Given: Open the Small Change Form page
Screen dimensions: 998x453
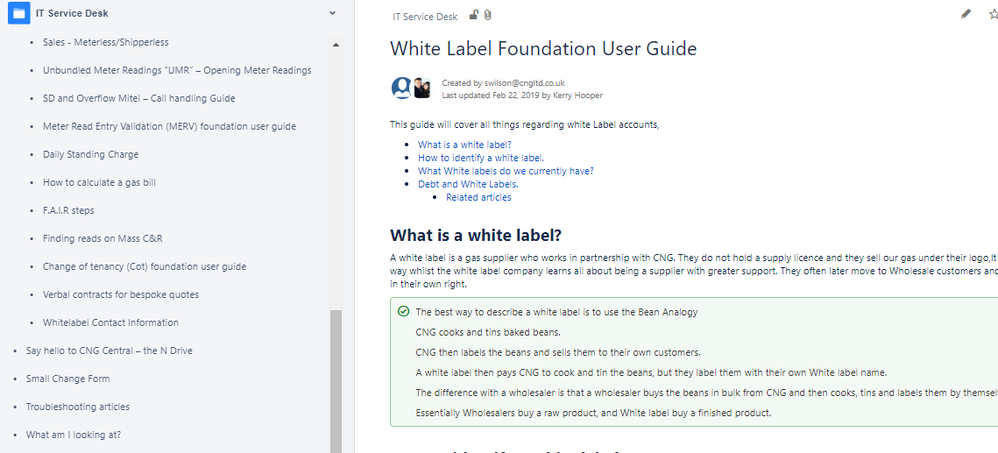Looking at the screenshot, I should [x=67, y=379].
